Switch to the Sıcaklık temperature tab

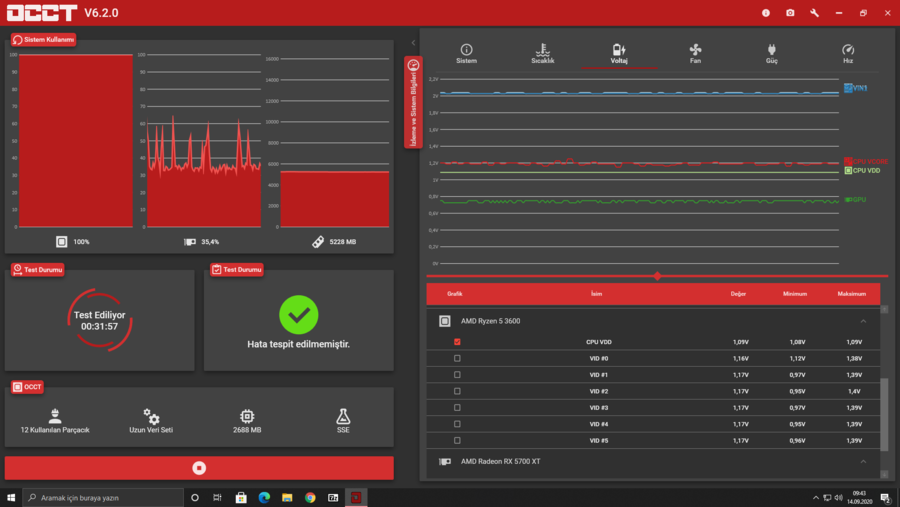click(x=542, y=53)
